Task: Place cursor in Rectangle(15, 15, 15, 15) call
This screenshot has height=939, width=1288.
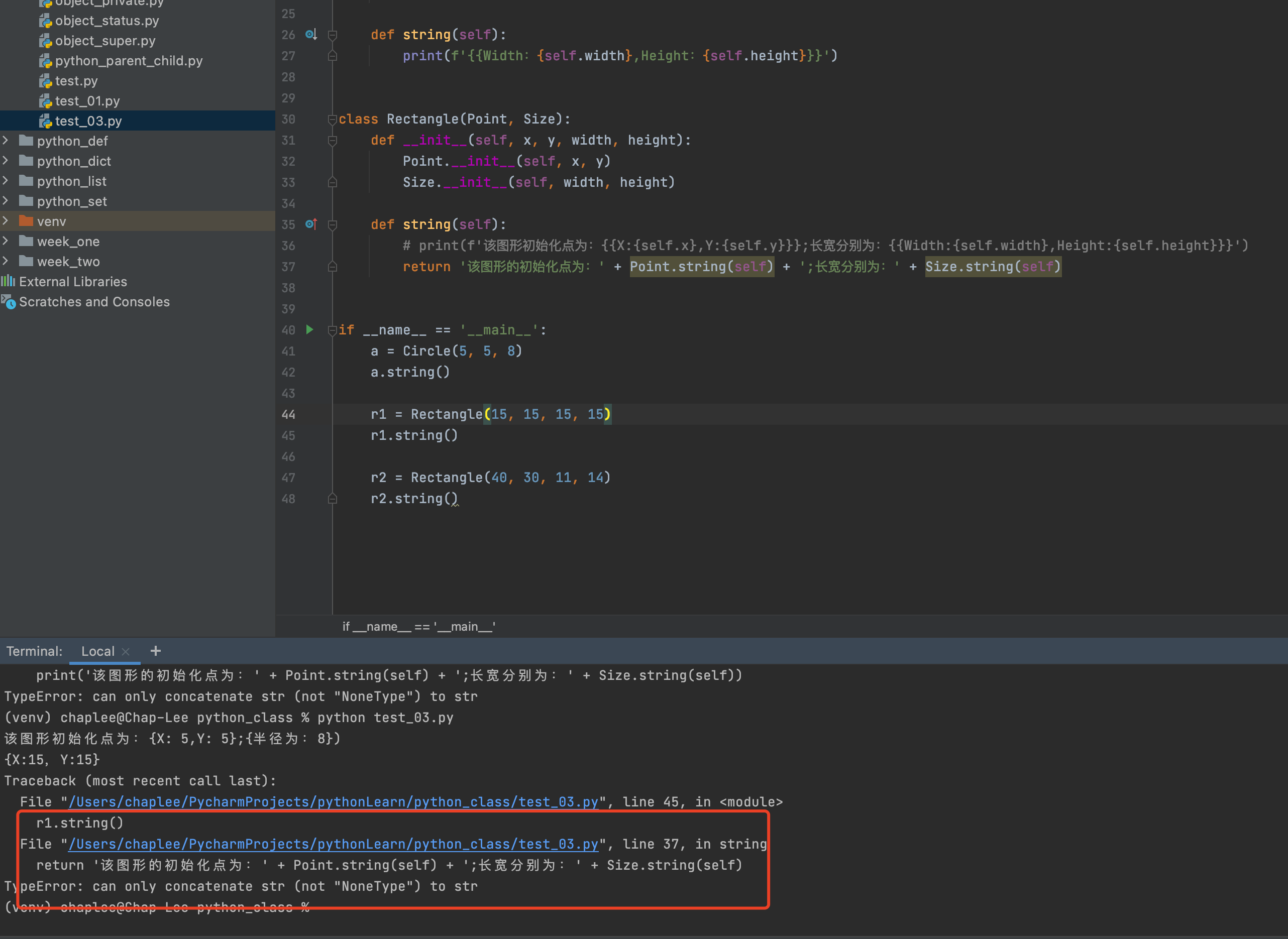Action: click(511, 414)
